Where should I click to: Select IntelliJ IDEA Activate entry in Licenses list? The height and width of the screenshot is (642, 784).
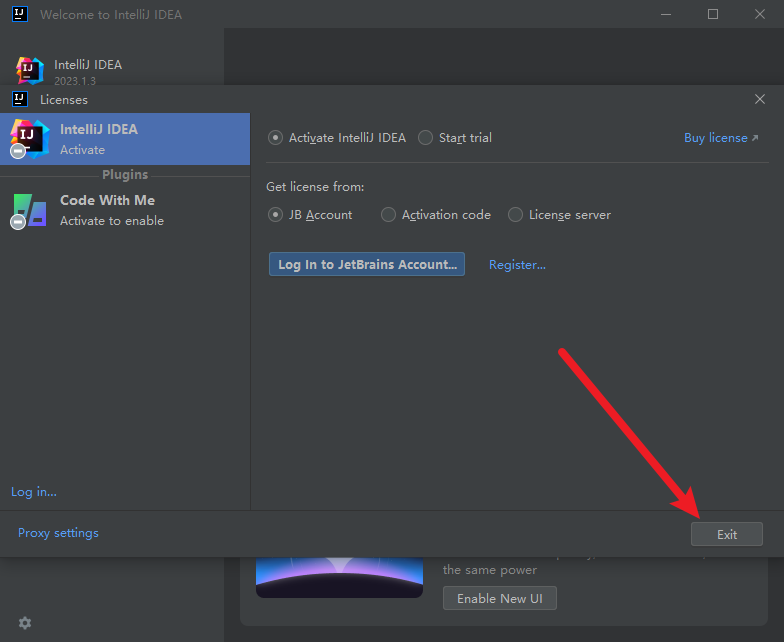(x=125, y=139)
